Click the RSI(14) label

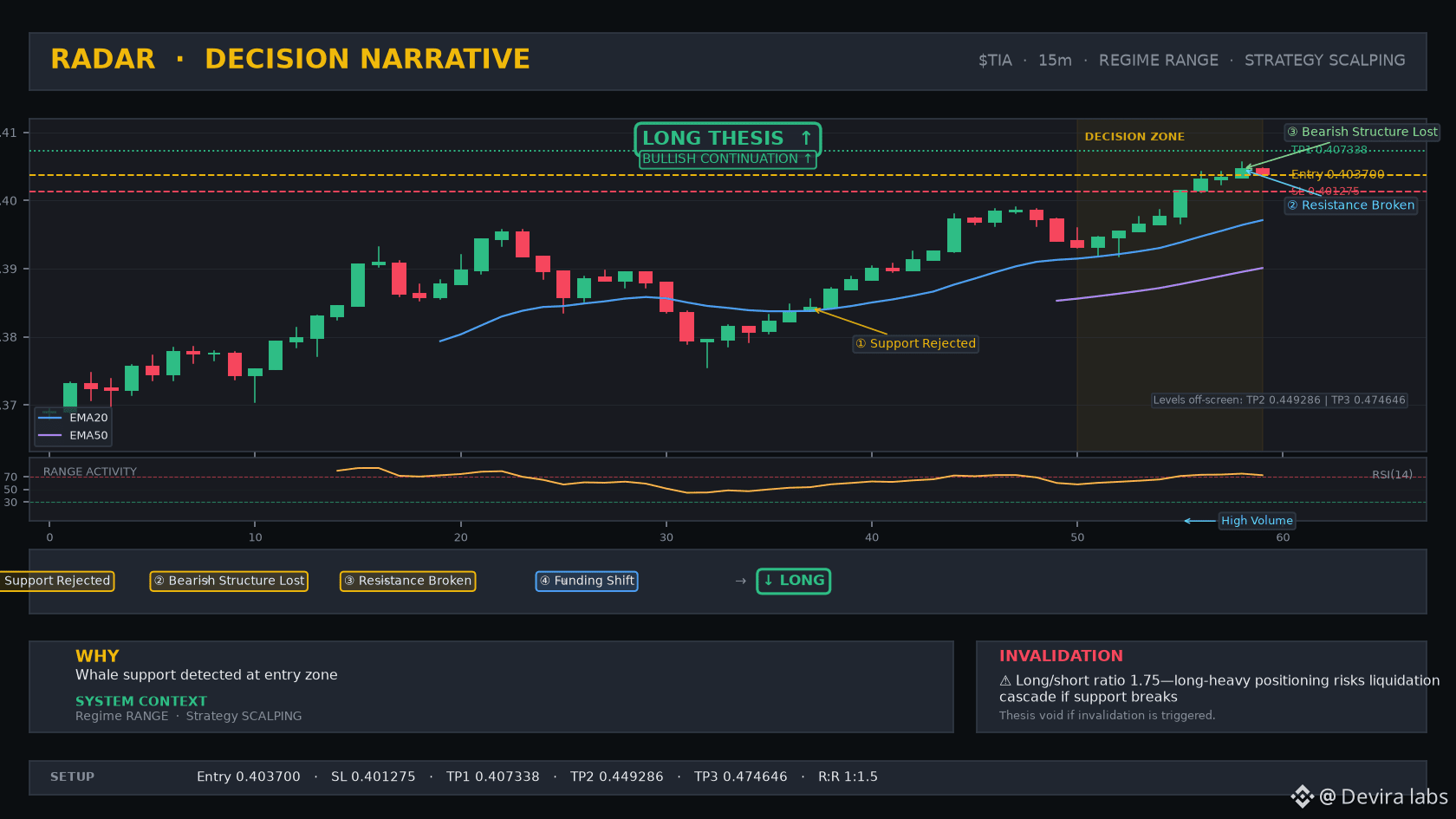pos(1392,475)
